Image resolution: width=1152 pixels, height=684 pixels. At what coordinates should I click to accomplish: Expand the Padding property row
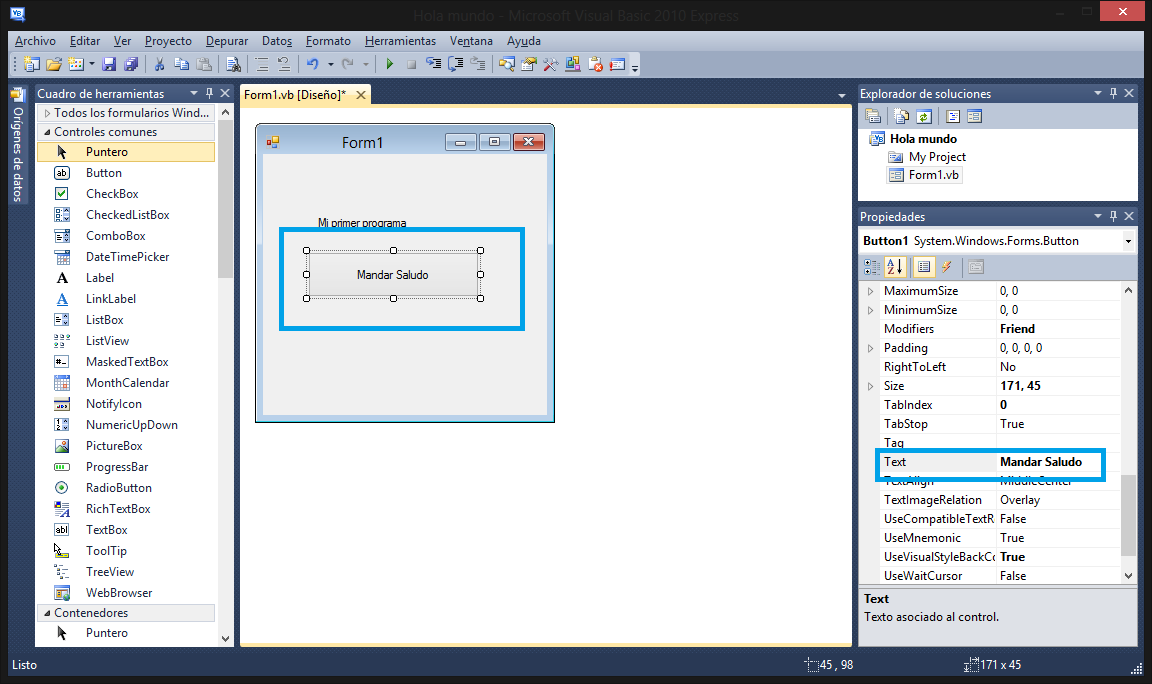[x=870, y=347]
